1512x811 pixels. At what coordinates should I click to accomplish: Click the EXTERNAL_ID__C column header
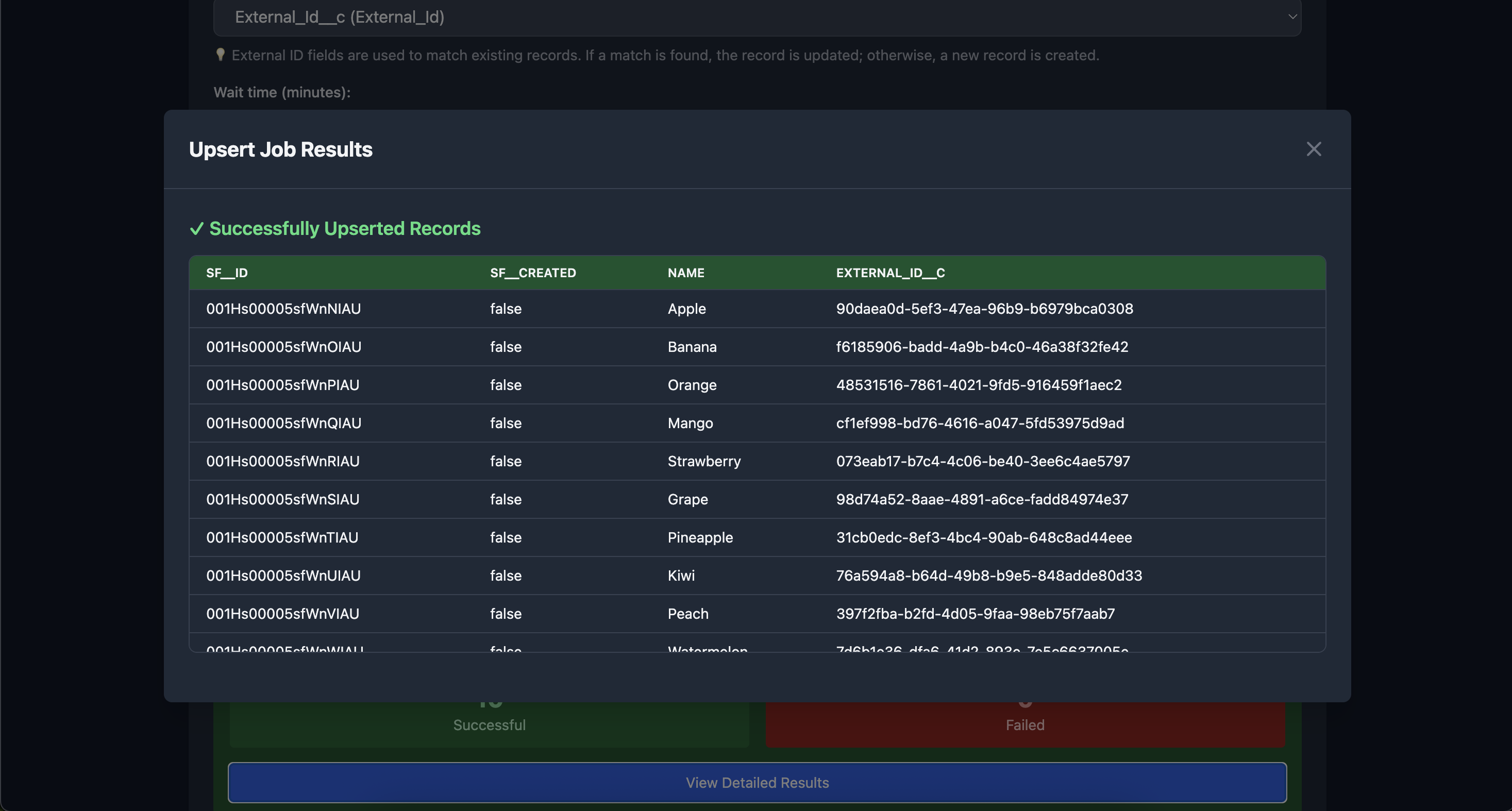click(890, 273)
